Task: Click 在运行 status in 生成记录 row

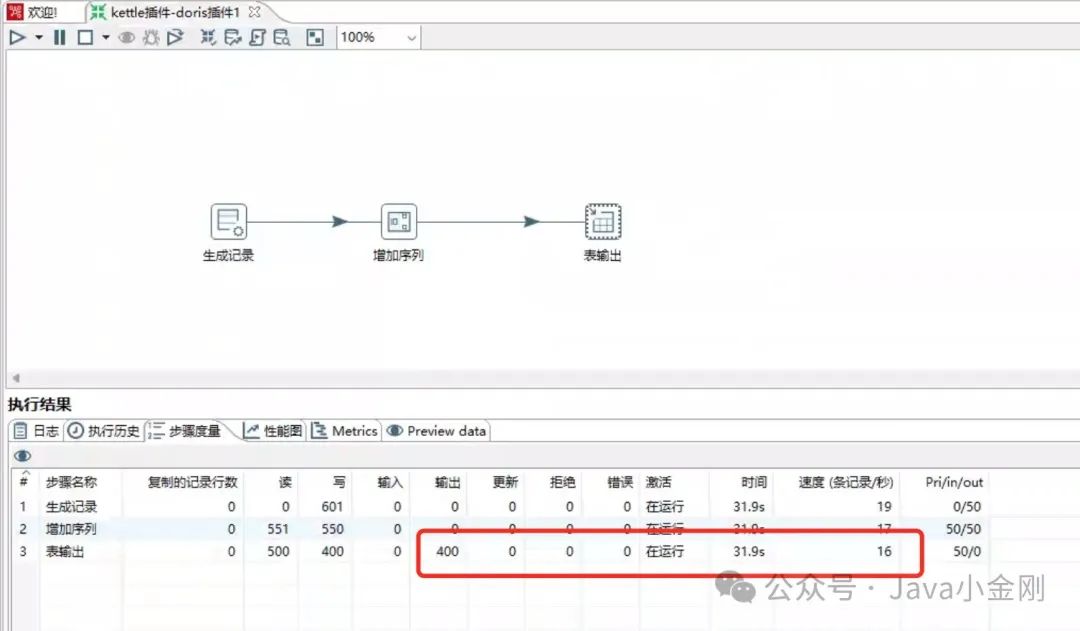Action: pyautogui.click(x=665, y=506)
